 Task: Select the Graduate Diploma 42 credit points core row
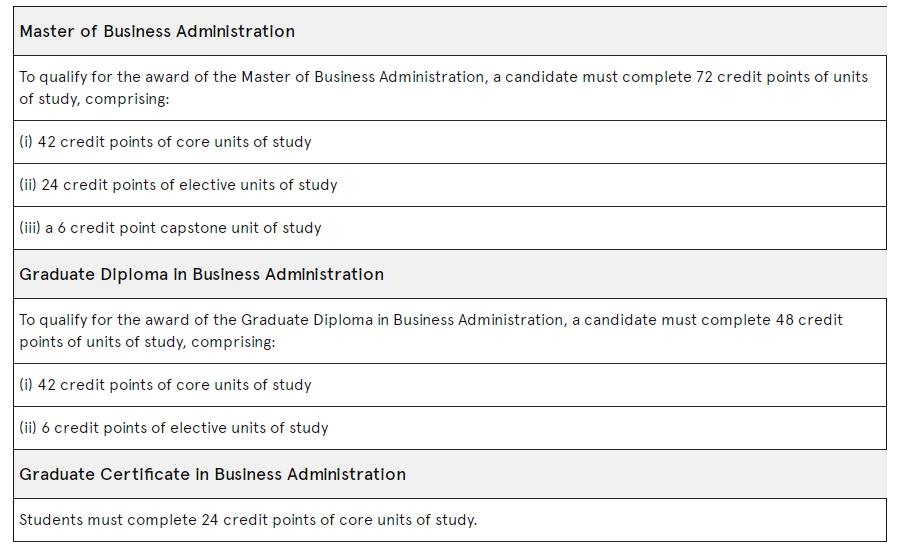tap(450, 385)
